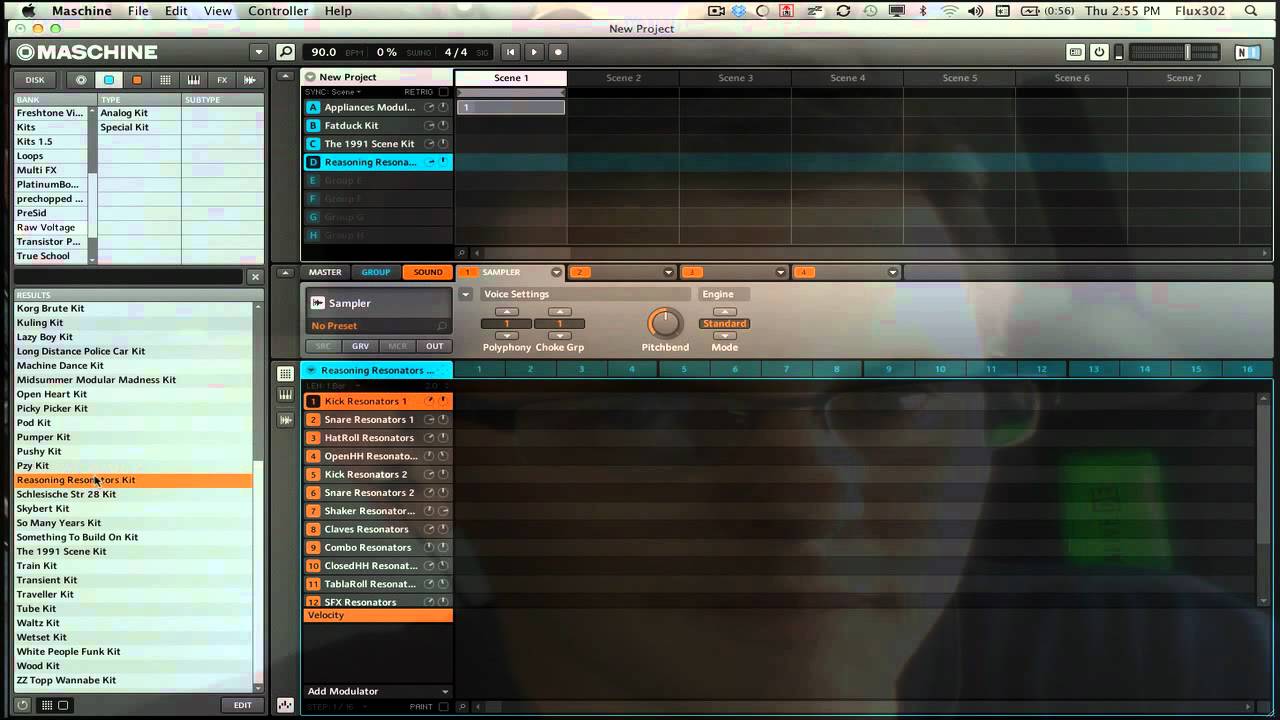
Task: Open the Add Modulator dropdown
Action: click(378, 691)
